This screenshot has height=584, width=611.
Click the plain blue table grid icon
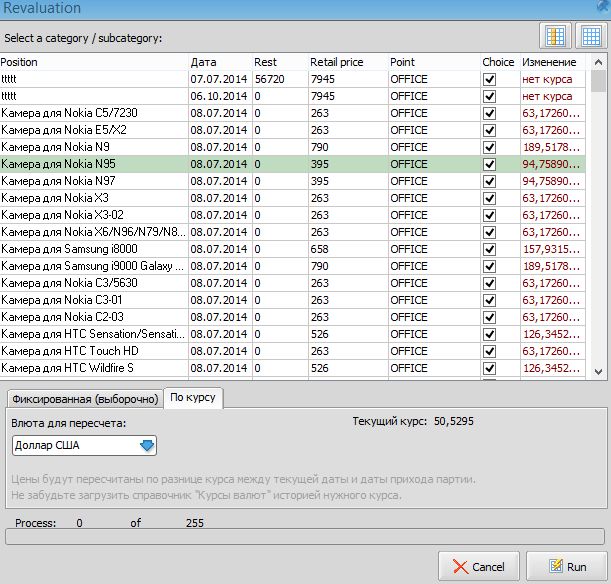590,36
